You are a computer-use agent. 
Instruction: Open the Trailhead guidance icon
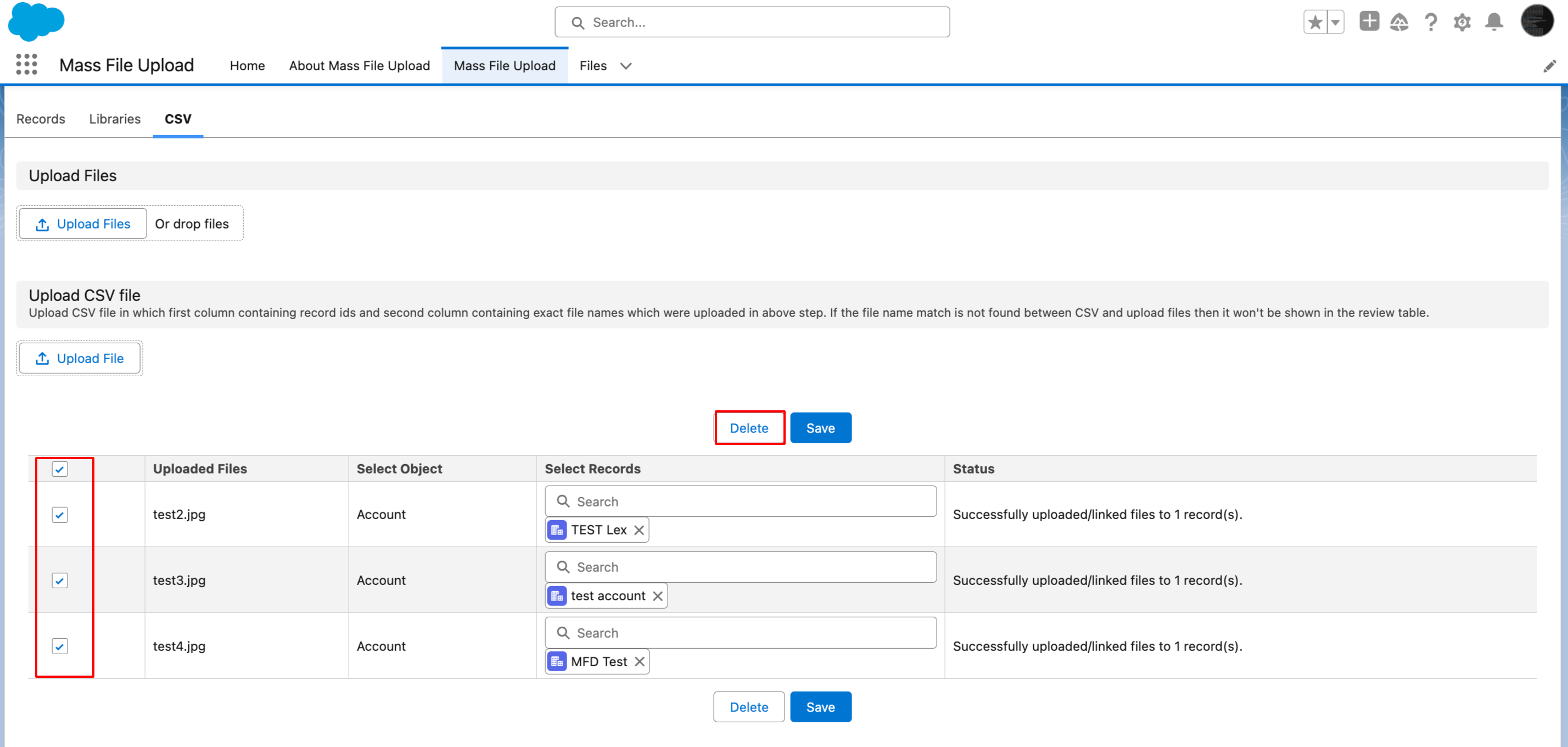[x=1399, y=23]
